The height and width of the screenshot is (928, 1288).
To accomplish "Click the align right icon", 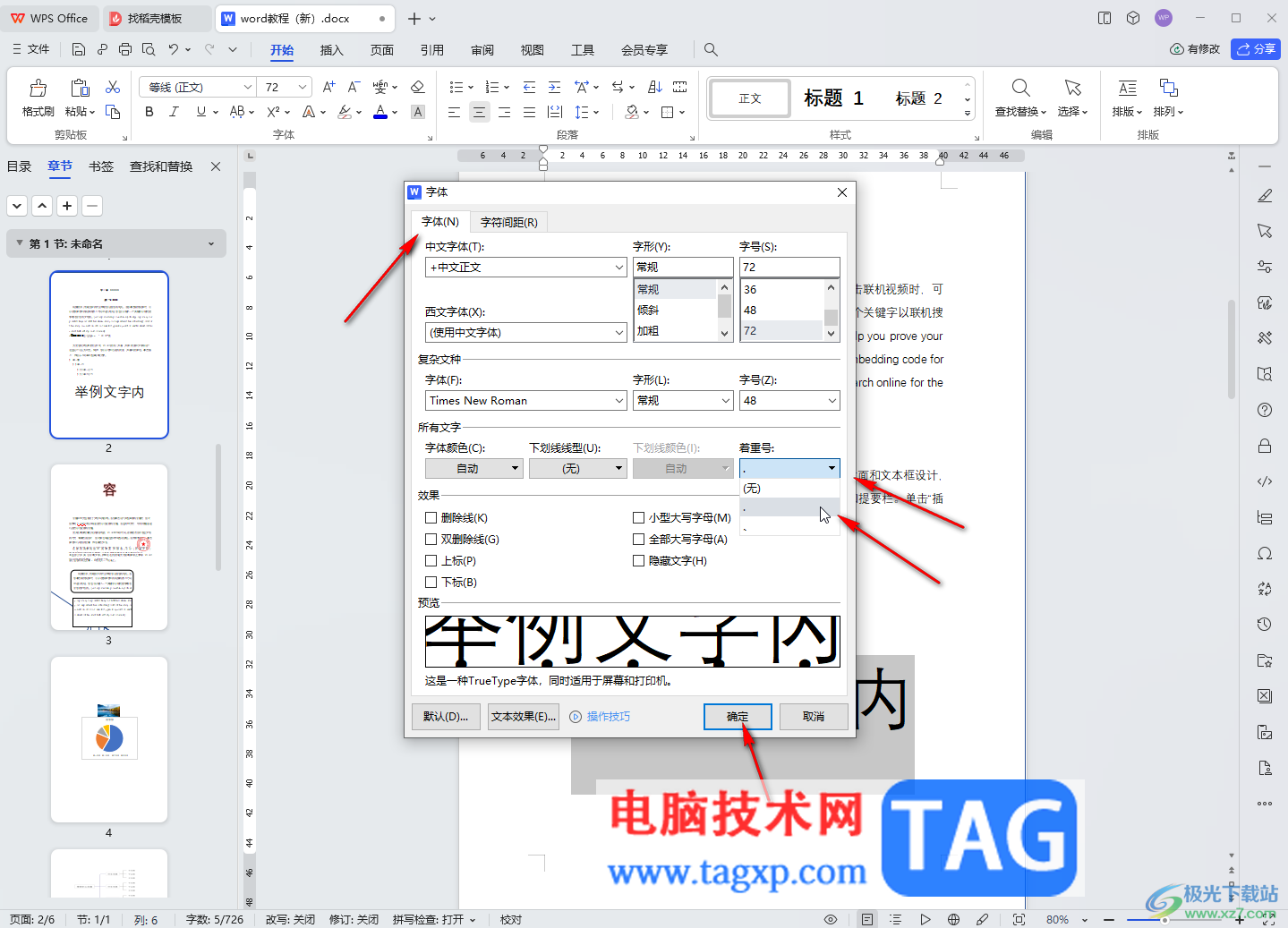I will [505, 112].
